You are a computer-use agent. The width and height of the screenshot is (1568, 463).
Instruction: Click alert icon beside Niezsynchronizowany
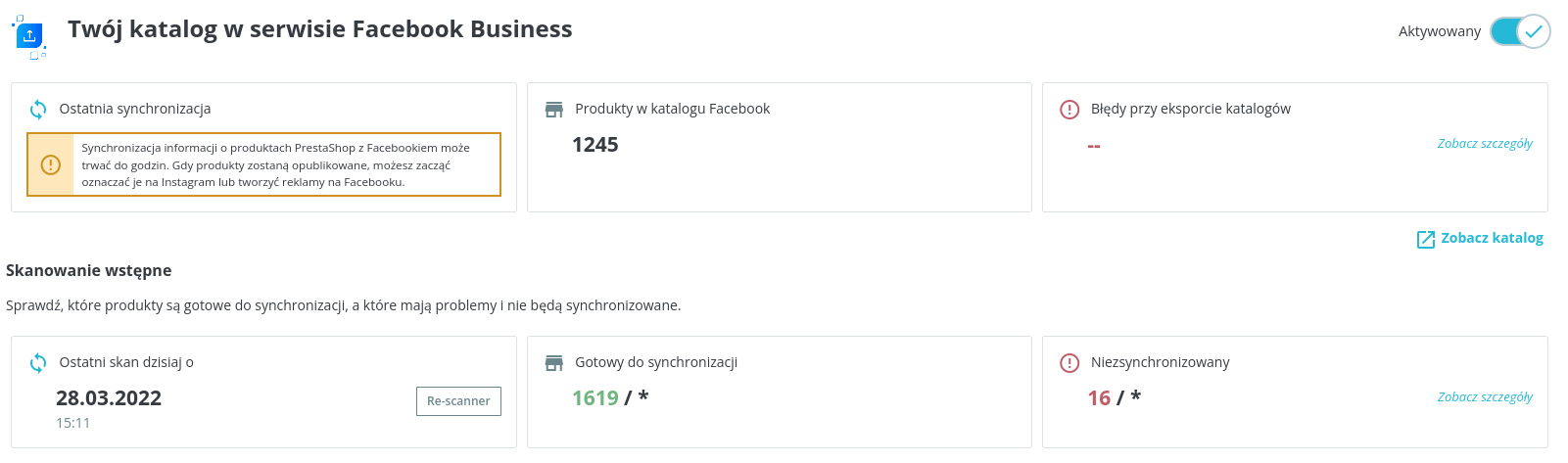pos(1069,362)
